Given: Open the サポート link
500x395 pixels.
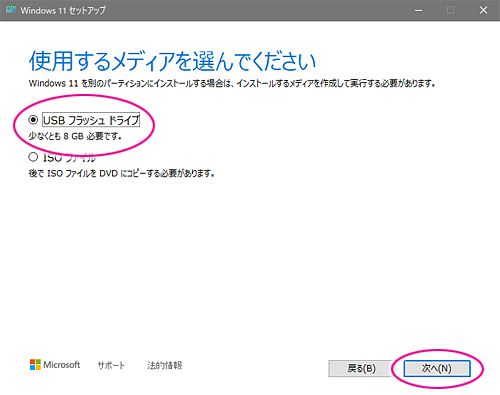Looking at the screenshot, I should coord(111,365).
